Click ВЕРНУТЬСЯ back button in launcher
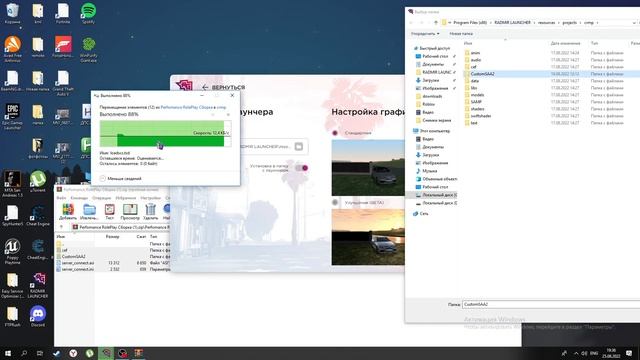Viewport: 640px width, 360px height. pos(224,87)
